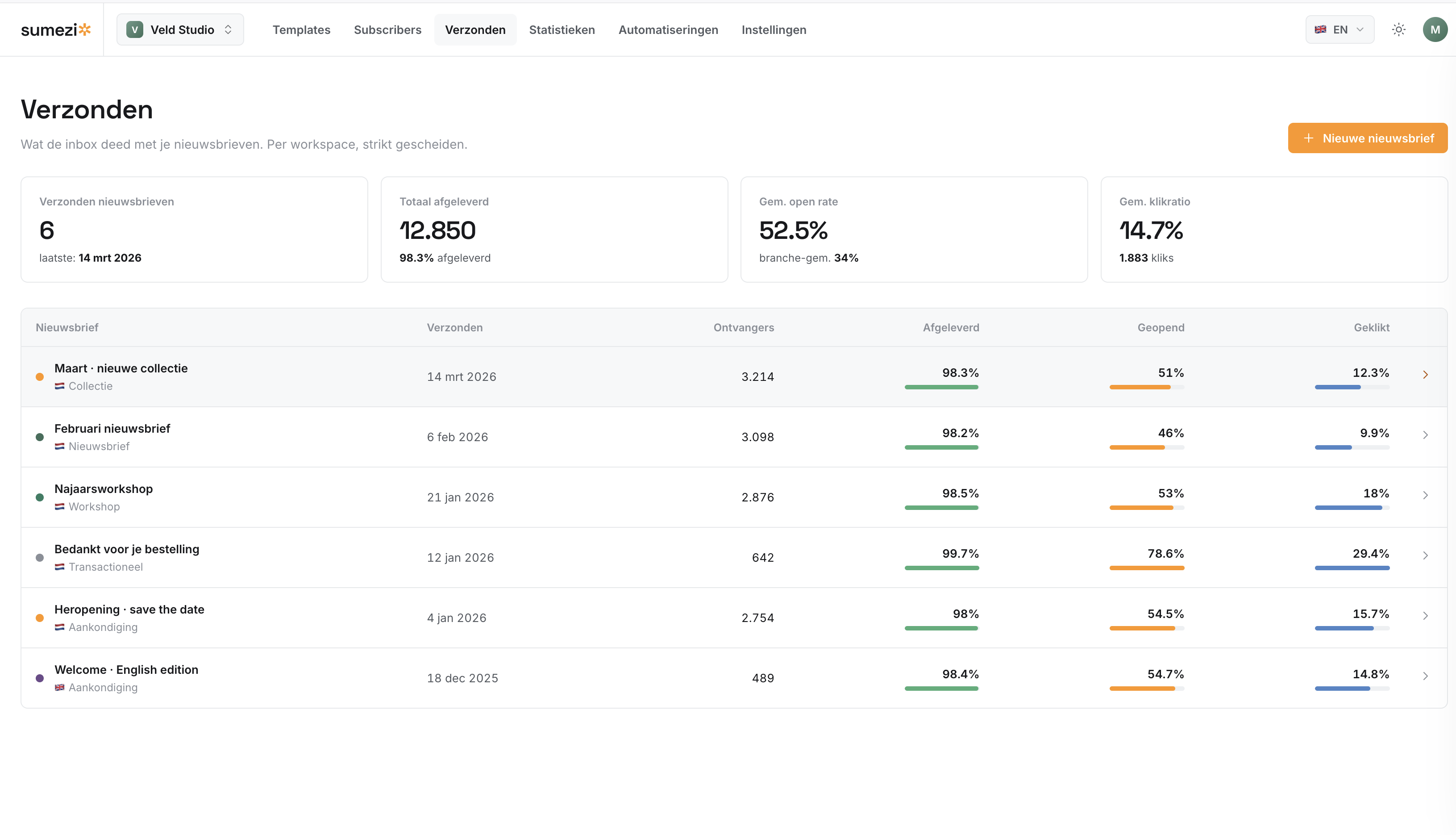Expand the Najaarsworkshop row chevron
The width and height of the screenshot is (1456, 835).
click(1425, 495)
